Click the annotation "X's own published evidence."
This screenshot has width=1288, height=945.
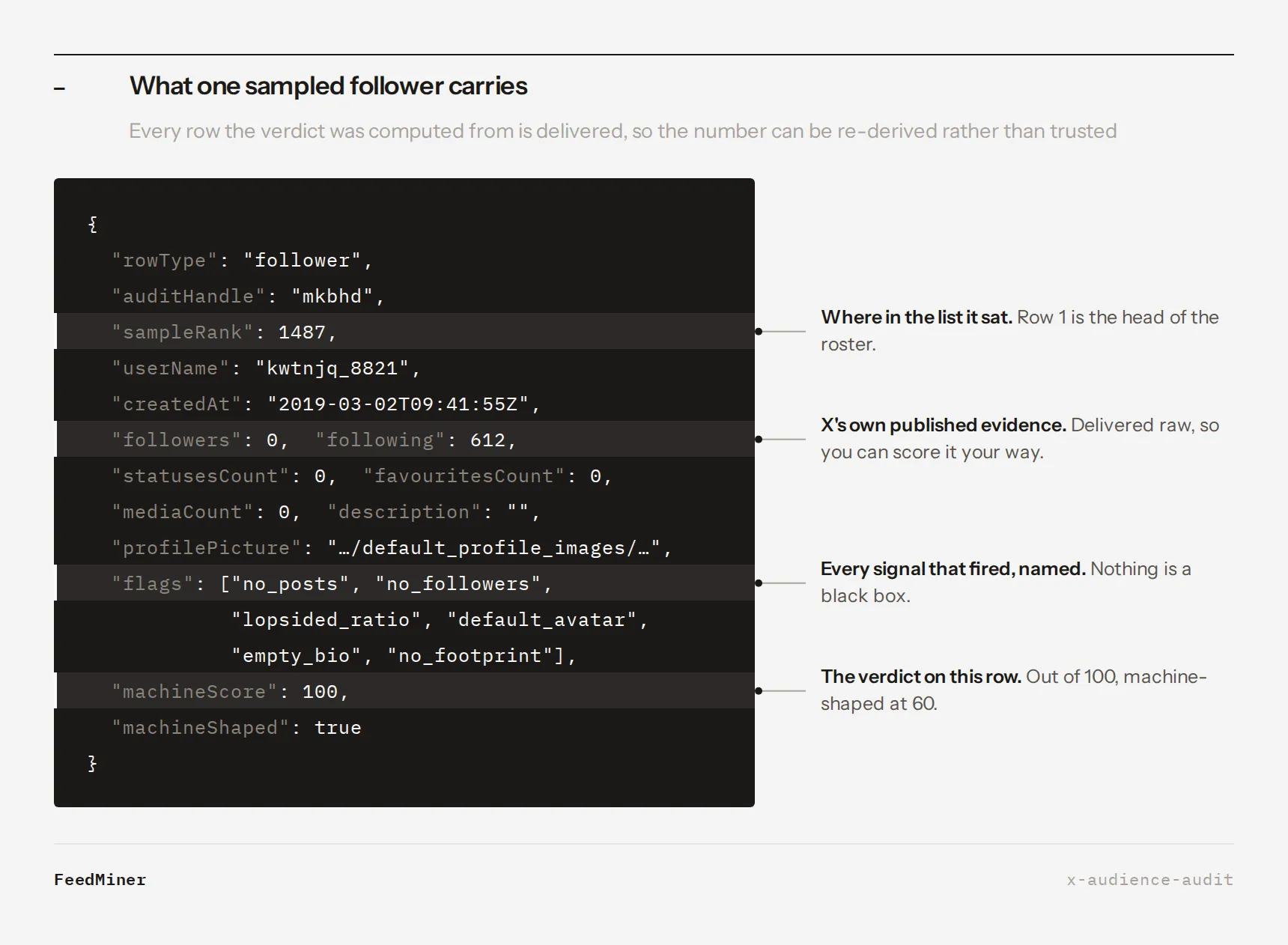(x=944, y=425)
